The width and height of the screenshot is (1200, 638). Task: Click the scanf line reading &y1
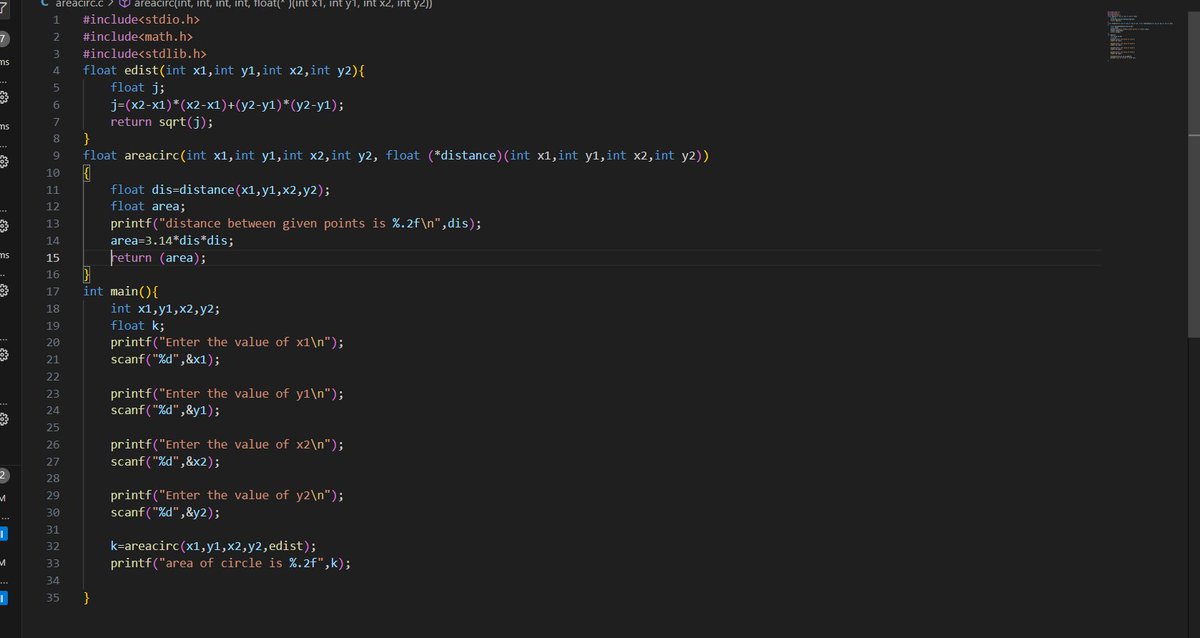click(165, 410)
